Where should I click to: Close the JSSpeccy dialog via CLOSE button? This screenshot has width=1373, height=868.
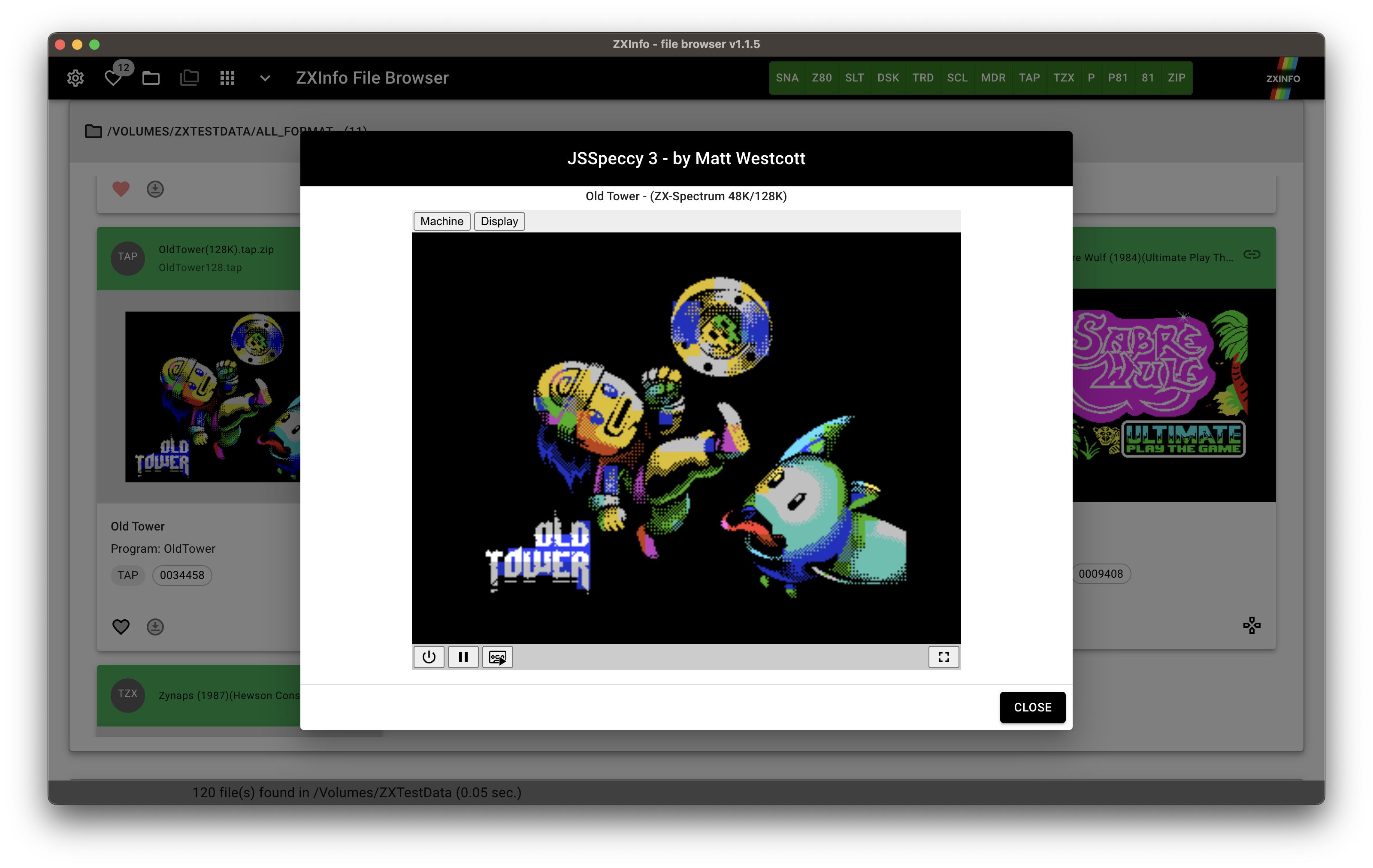(x=1032, y=707)
